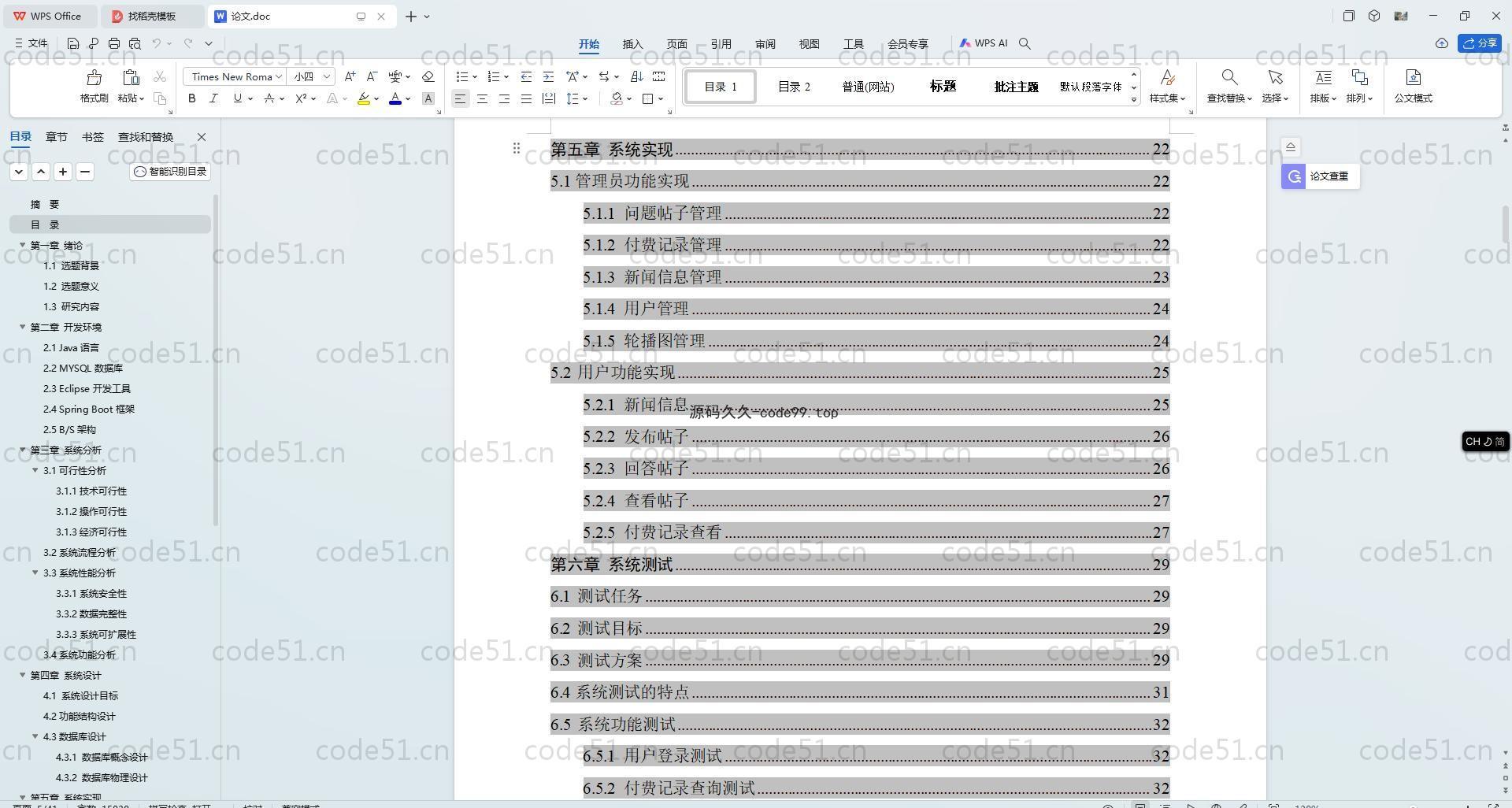
Task: Switch to Bookmarks (书签) navigation tab
Action: click(x=92, y=137)
